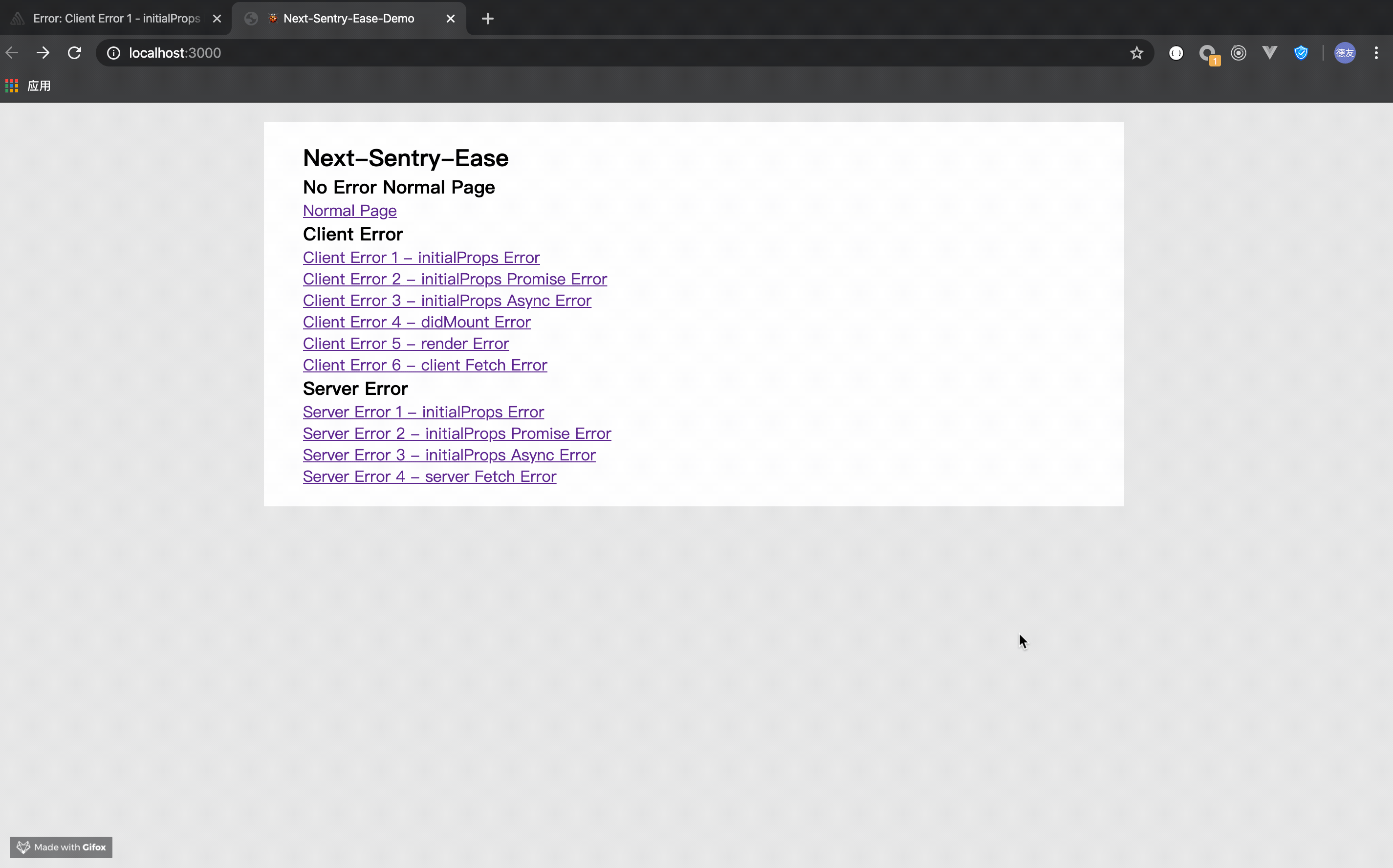Open the apps grid bookmark shortcut

pos(12,86)
